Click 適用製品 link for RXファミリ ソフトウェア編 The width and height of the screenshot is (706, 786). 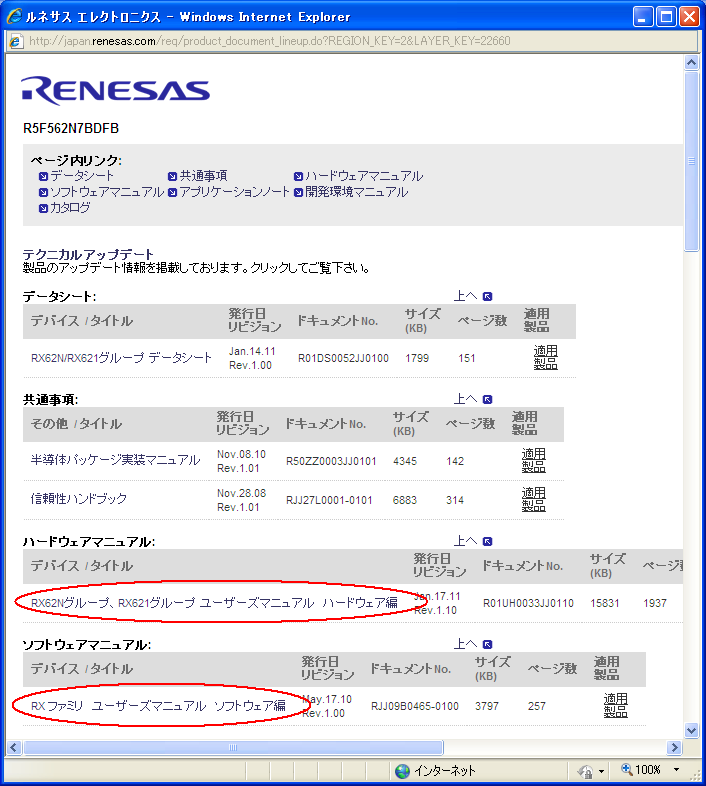coord(616,705)
